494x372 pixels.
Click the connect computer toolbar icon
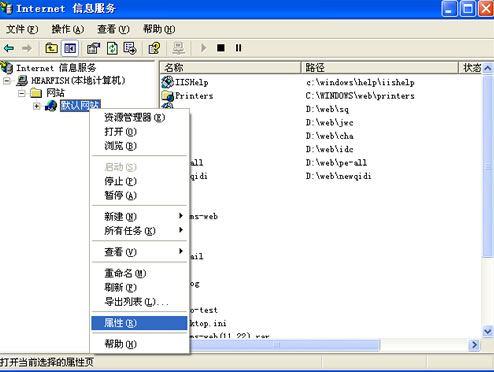point(179,48)
